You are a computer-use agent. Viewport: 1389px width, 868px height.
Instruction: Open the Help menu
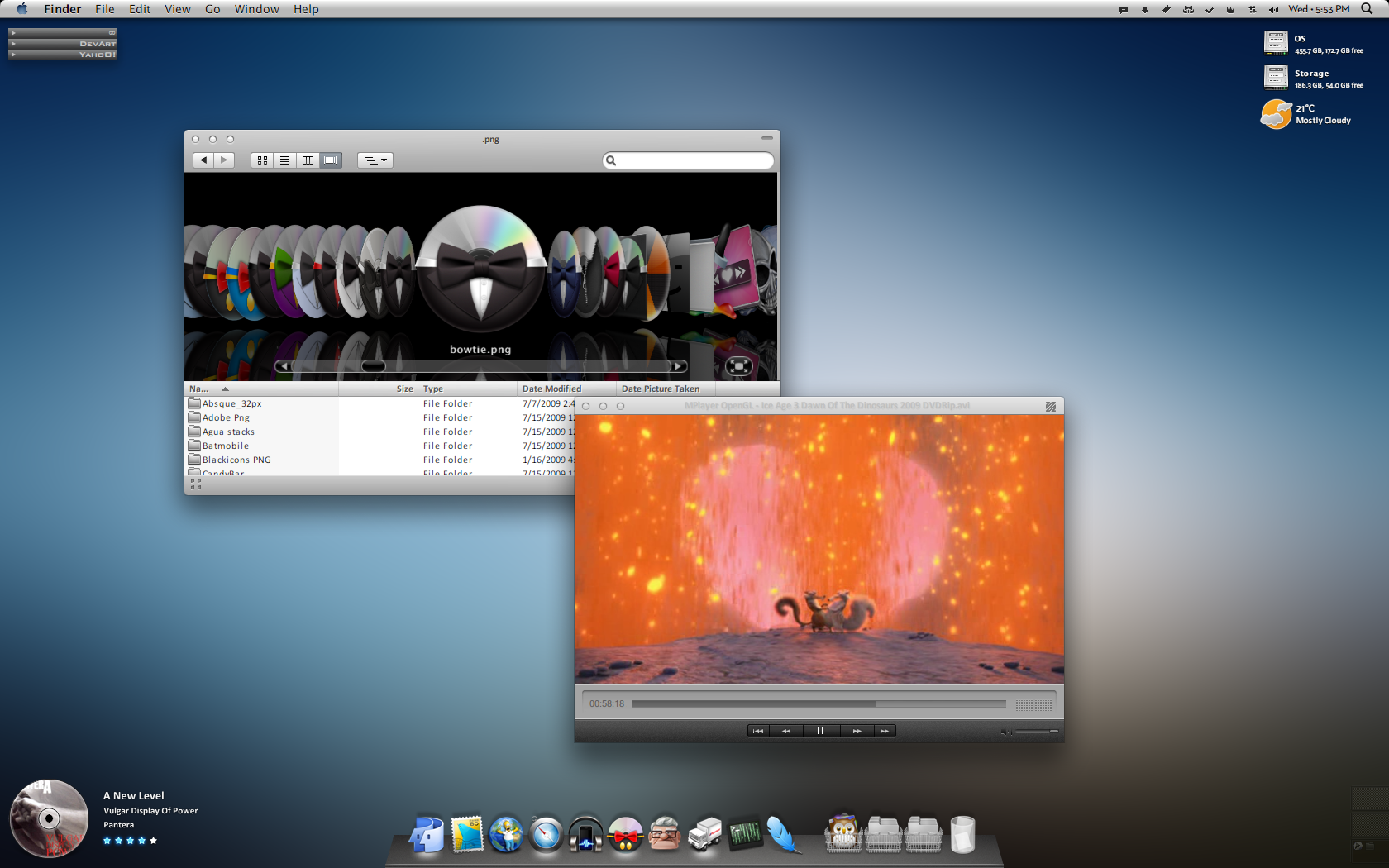[x=306, y=9]
